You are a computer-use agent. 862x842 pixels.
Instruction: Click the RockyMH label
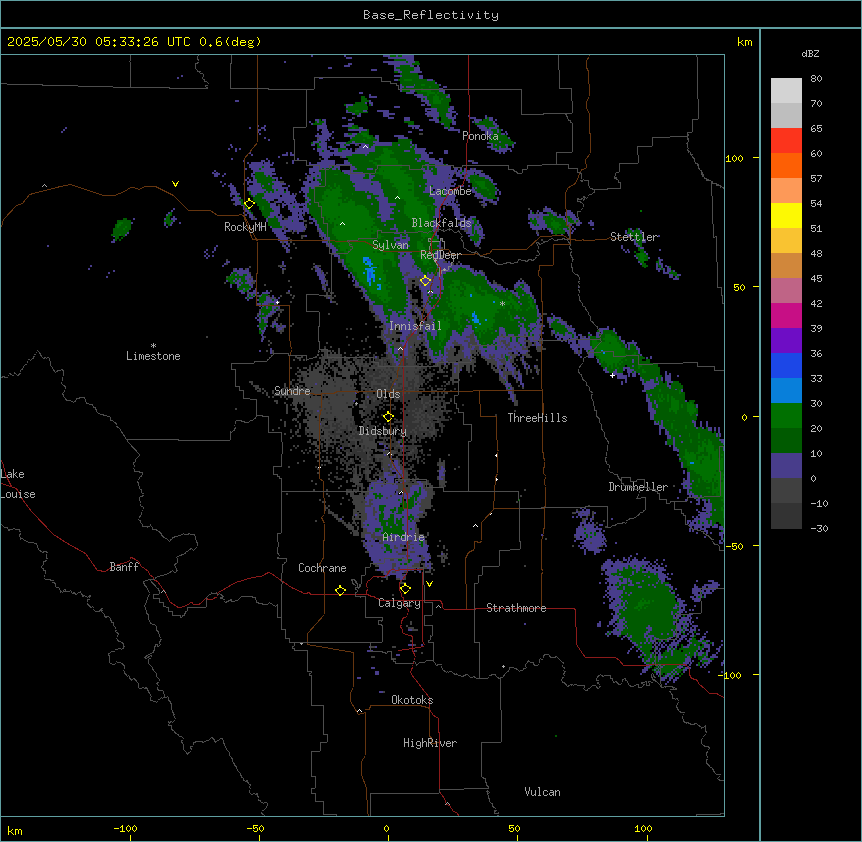(245, 227)
